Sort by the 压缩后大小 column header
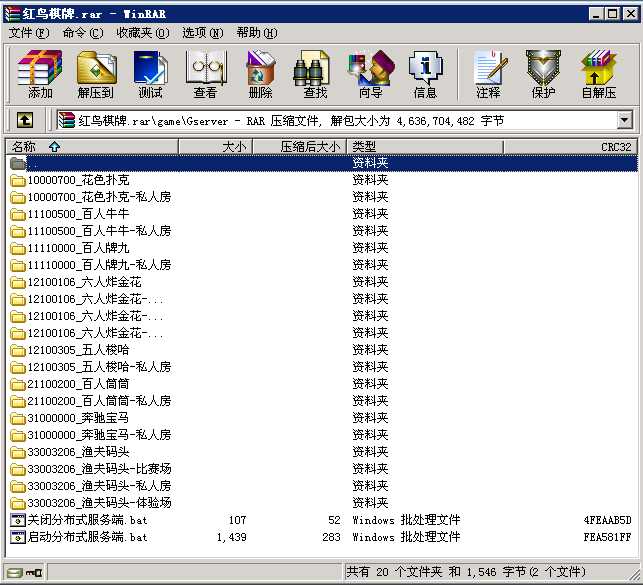Viewport: 643px width, 585px height. (x=300, y=147)
